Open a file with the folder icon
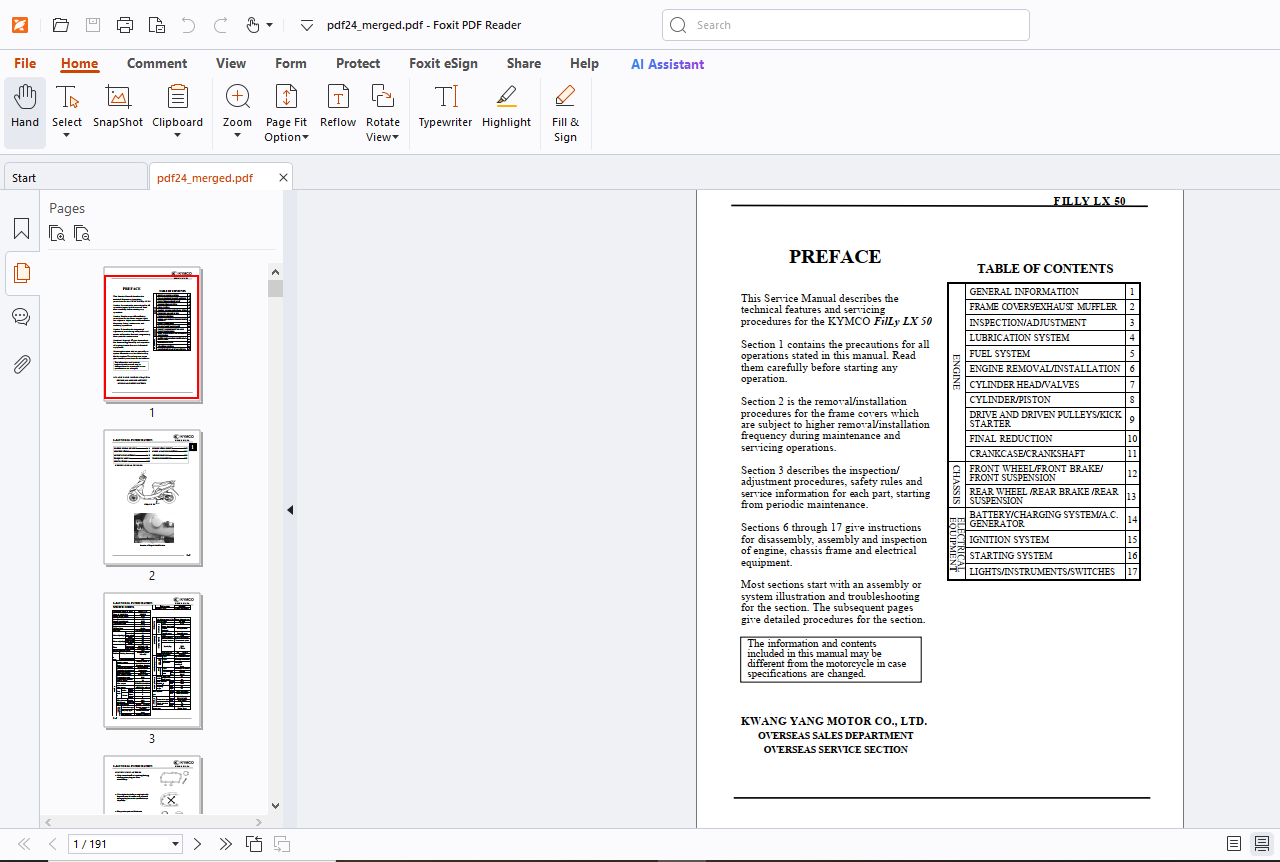Image resolution: width=1280 pixels, height=862 pixels. pos(61,25)
